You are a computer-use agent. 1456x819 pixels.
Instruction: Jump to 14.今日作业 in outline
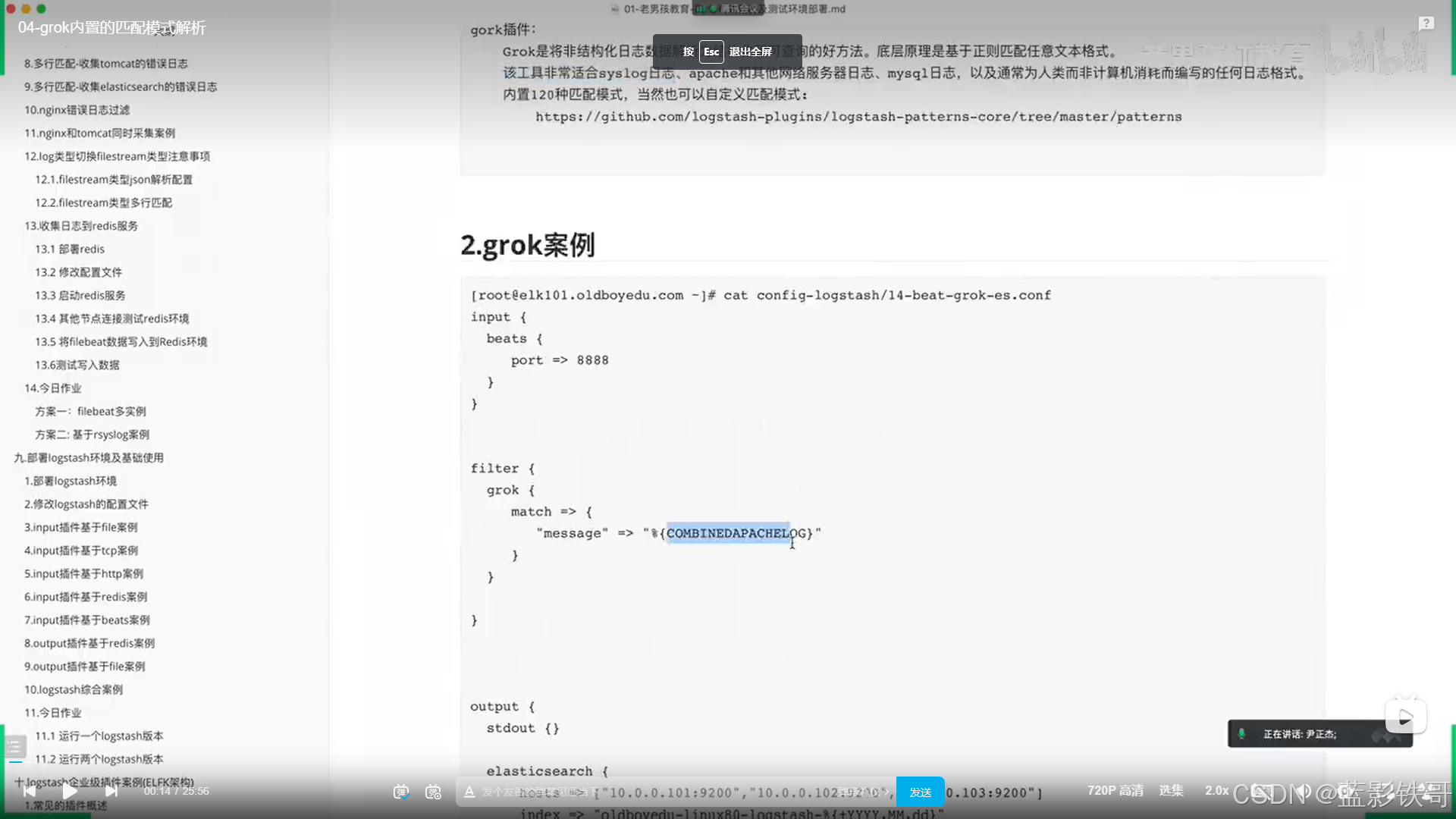click(52, 388)
